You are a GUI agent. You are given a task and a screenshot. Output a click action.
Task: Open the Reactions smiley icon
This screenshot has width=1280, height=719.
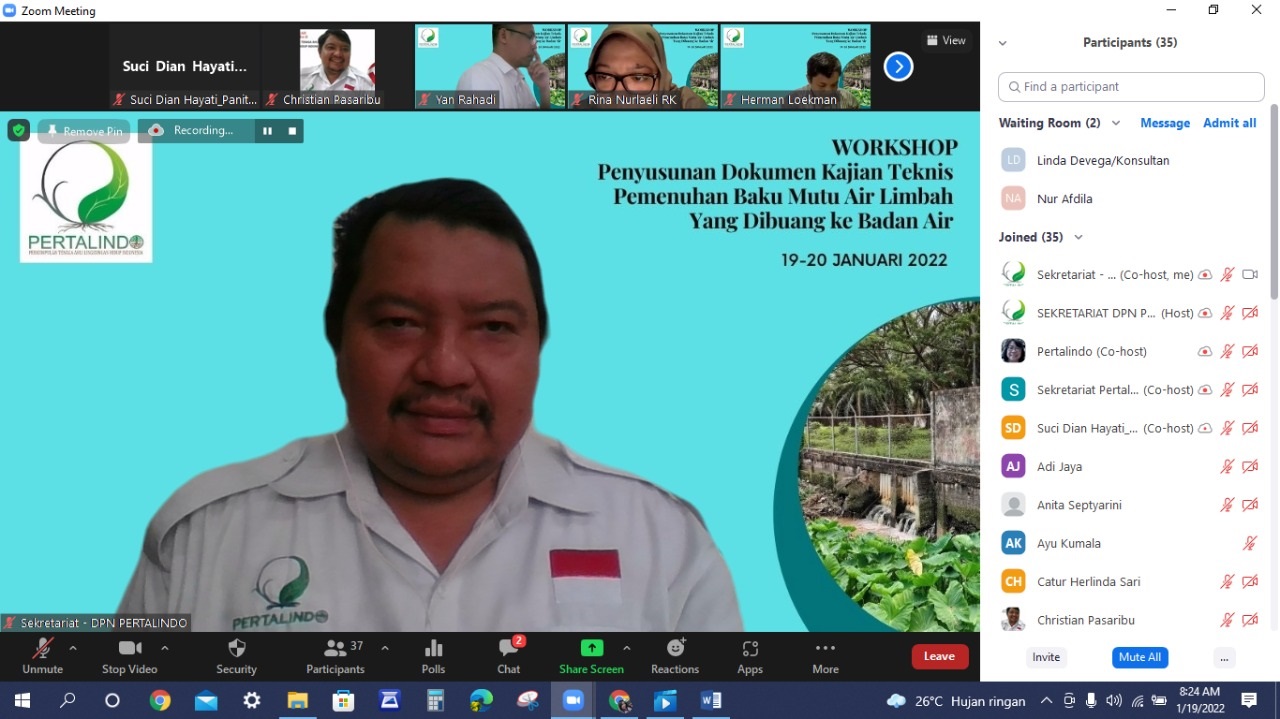pos(675,649)
